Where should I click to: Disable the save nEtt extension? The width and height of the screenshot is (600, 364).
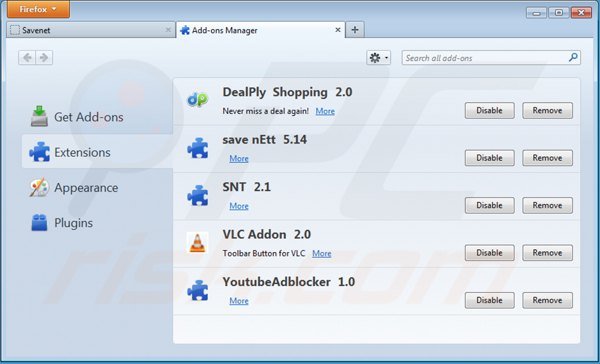coord(489,158)
